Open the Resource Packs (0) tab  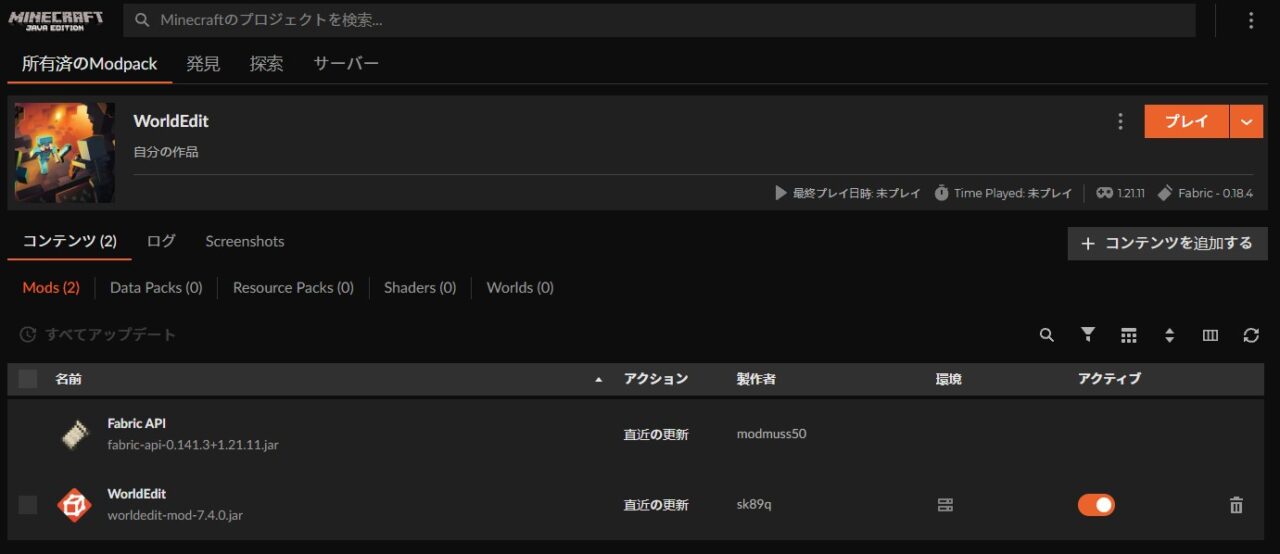point(293,288)
